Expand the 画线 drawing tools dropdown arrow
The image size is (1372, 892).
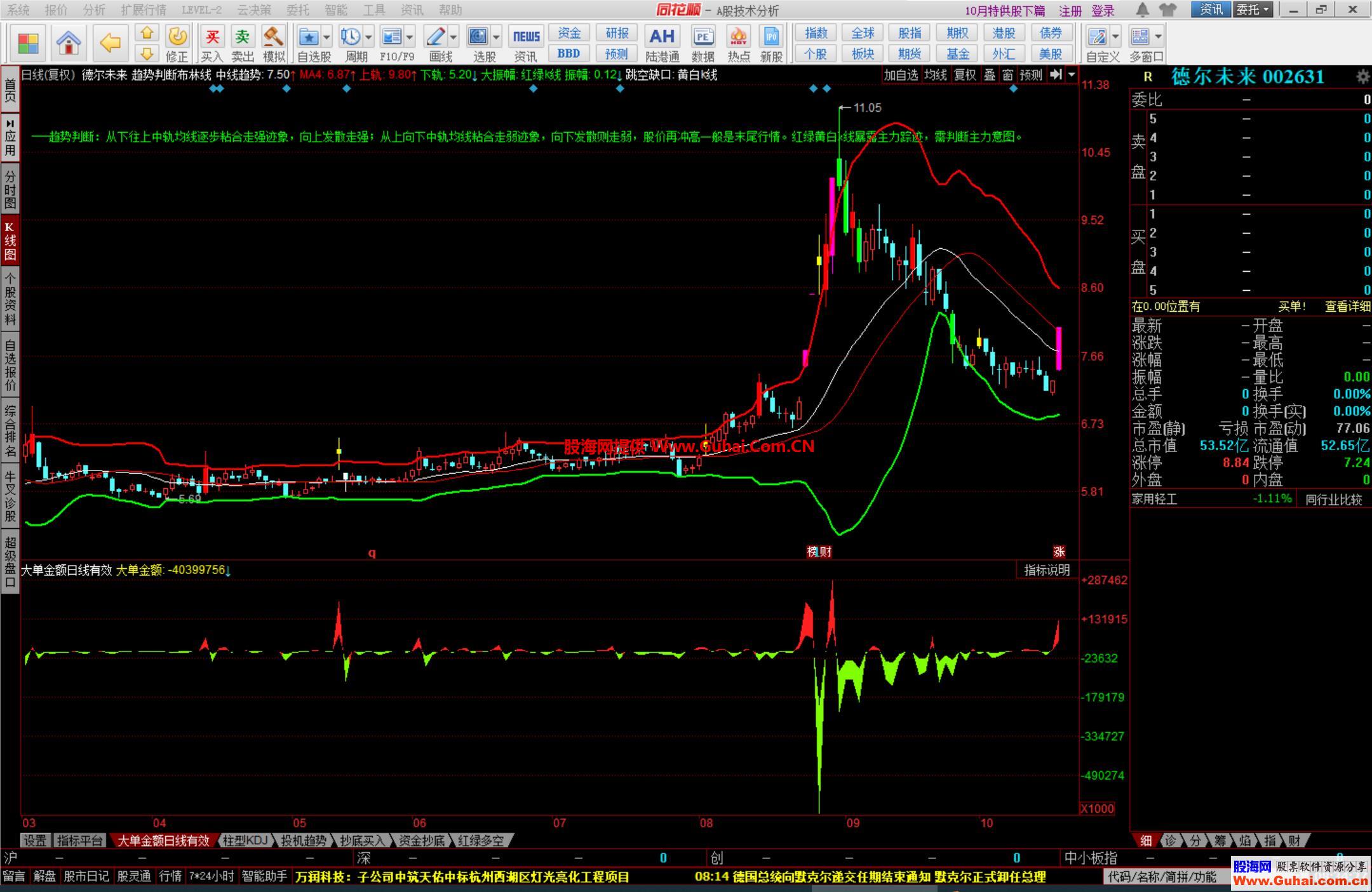coord(454,37)
